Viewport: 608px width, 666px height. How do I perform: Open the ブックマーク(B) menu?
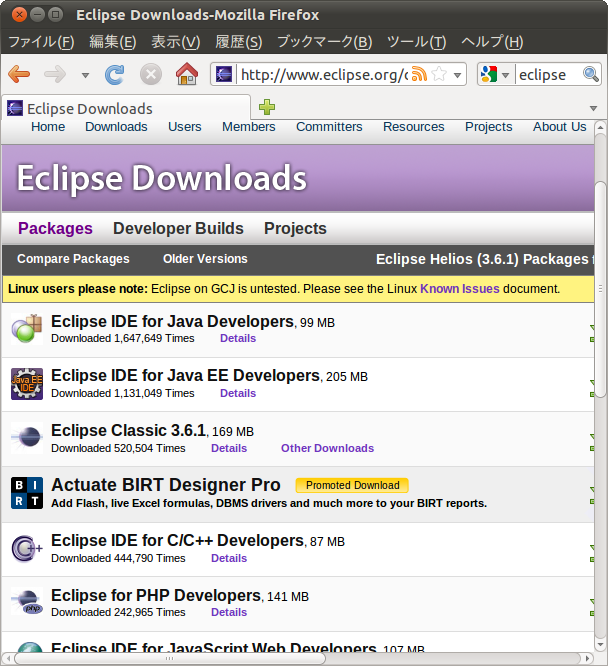click(x=324, y=42)
